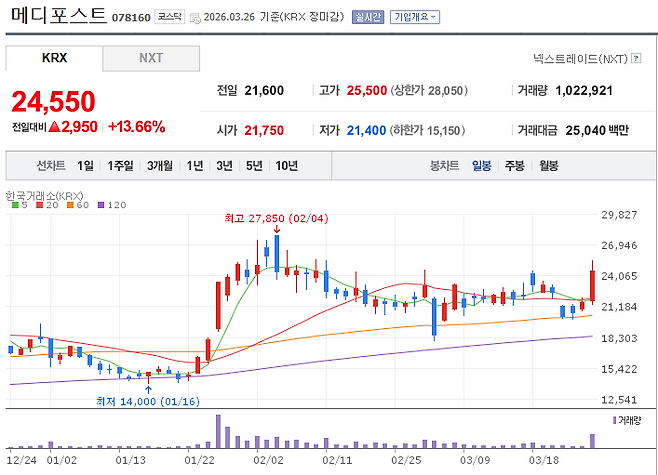Click the purple 120-day moving average legend swatch

click(x=101, y=205)
